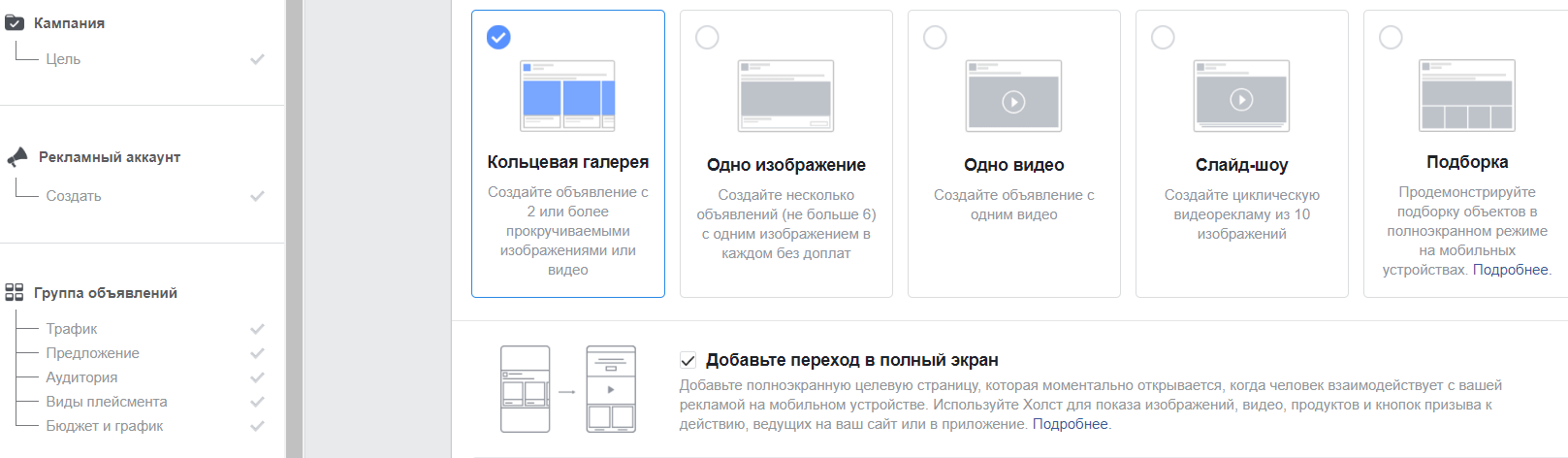Uncheck Добавьте переход в полный экран
The width and height of the screenshot is (1568, 458).
pos(688,360)
